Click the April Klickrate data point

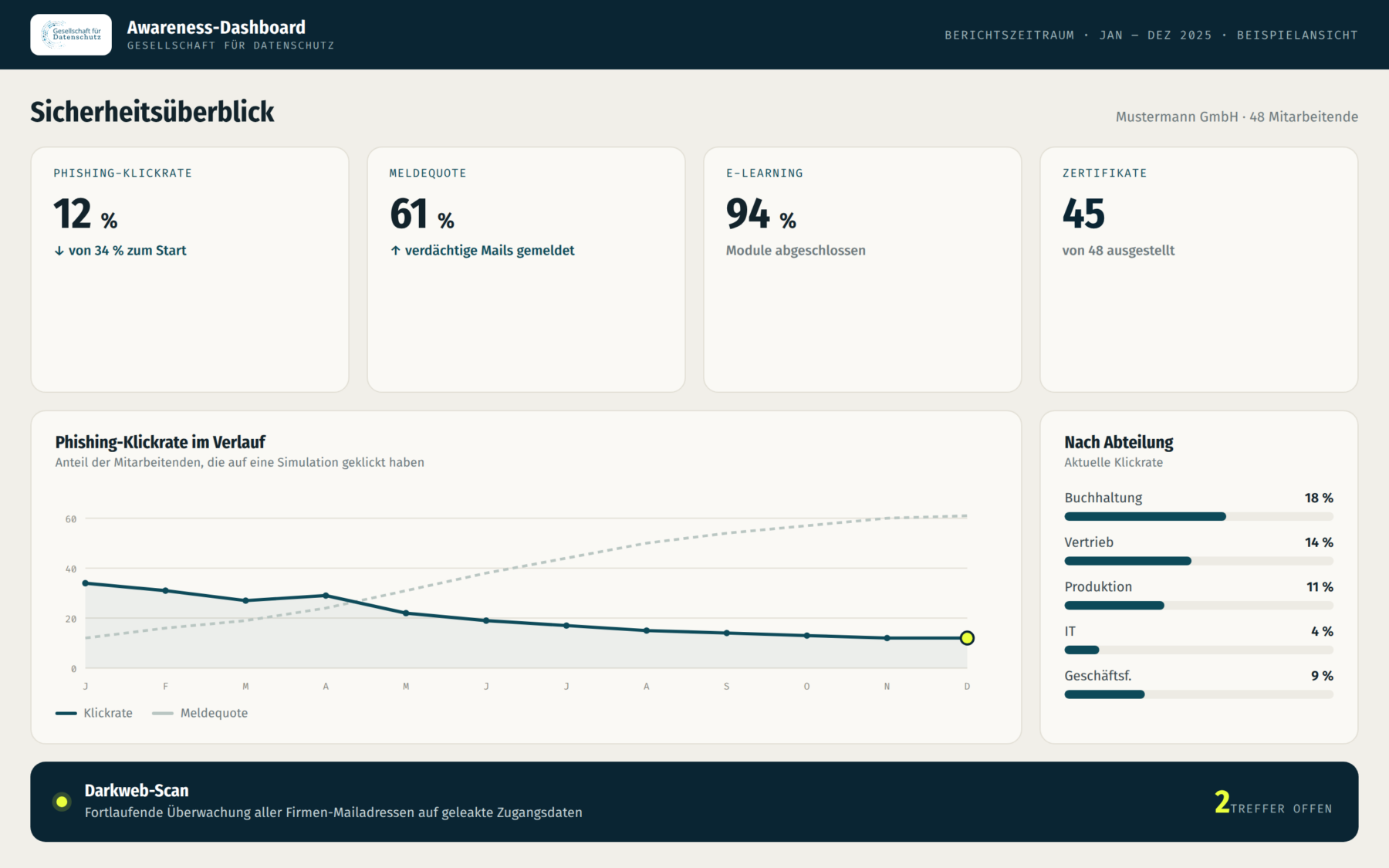point(326,596)
